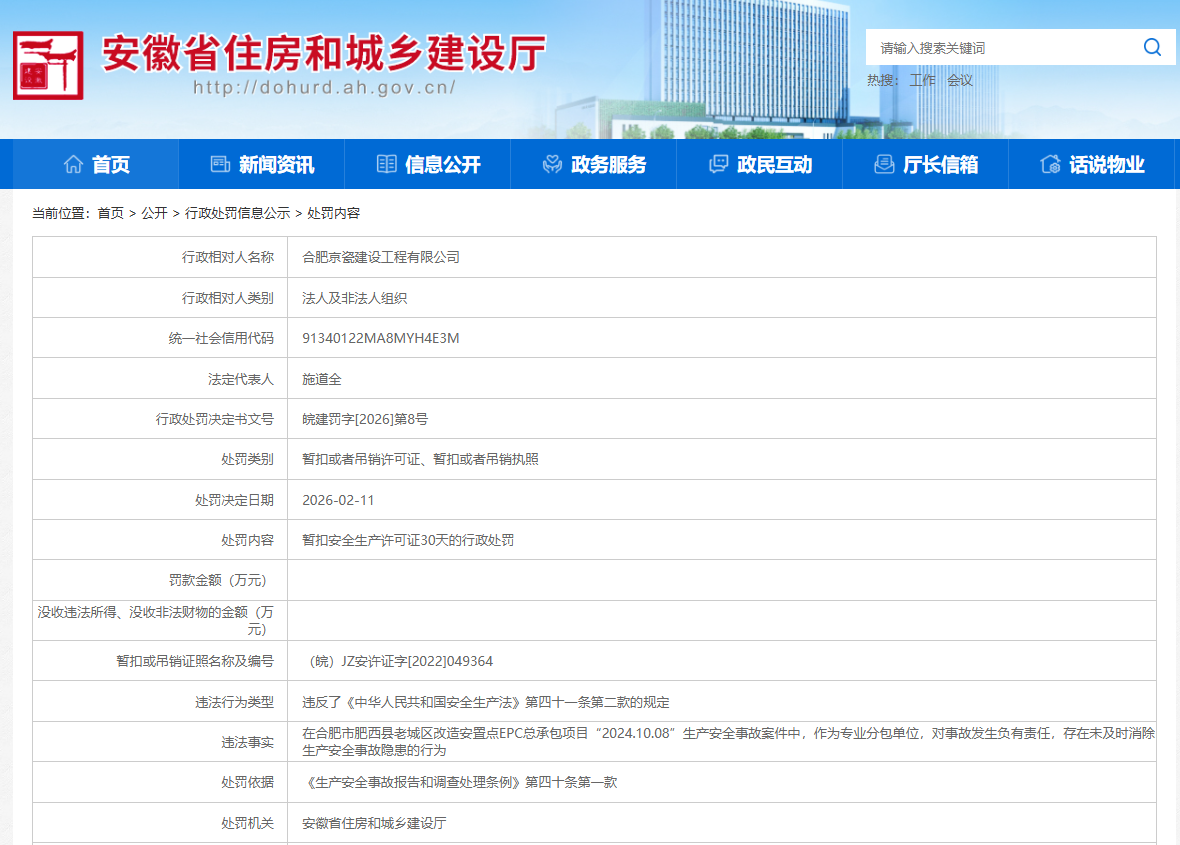Select the 信息公开 navigation item
The width and height of the screenshot is (1180, 845).
pyautogui.click(x=442, y=165)
